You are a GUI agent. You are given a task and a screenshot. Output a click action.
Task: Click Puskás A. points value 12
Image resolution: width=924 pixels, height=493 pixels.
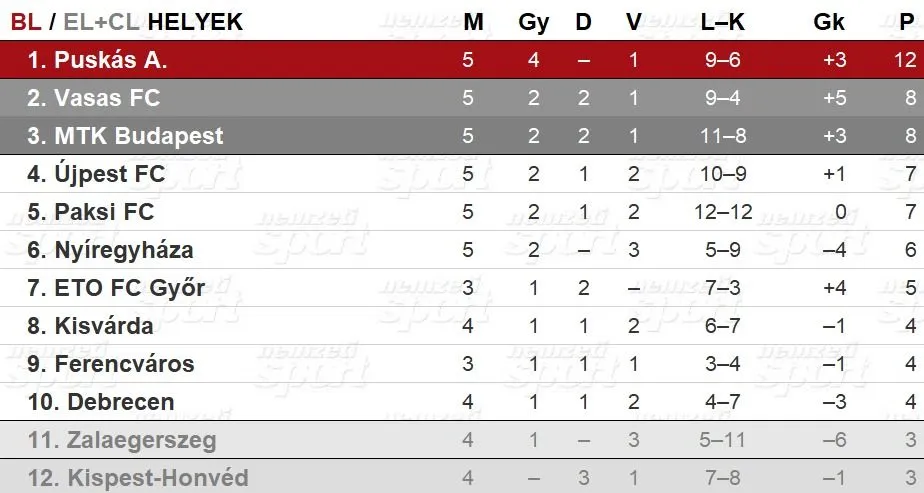905,60
